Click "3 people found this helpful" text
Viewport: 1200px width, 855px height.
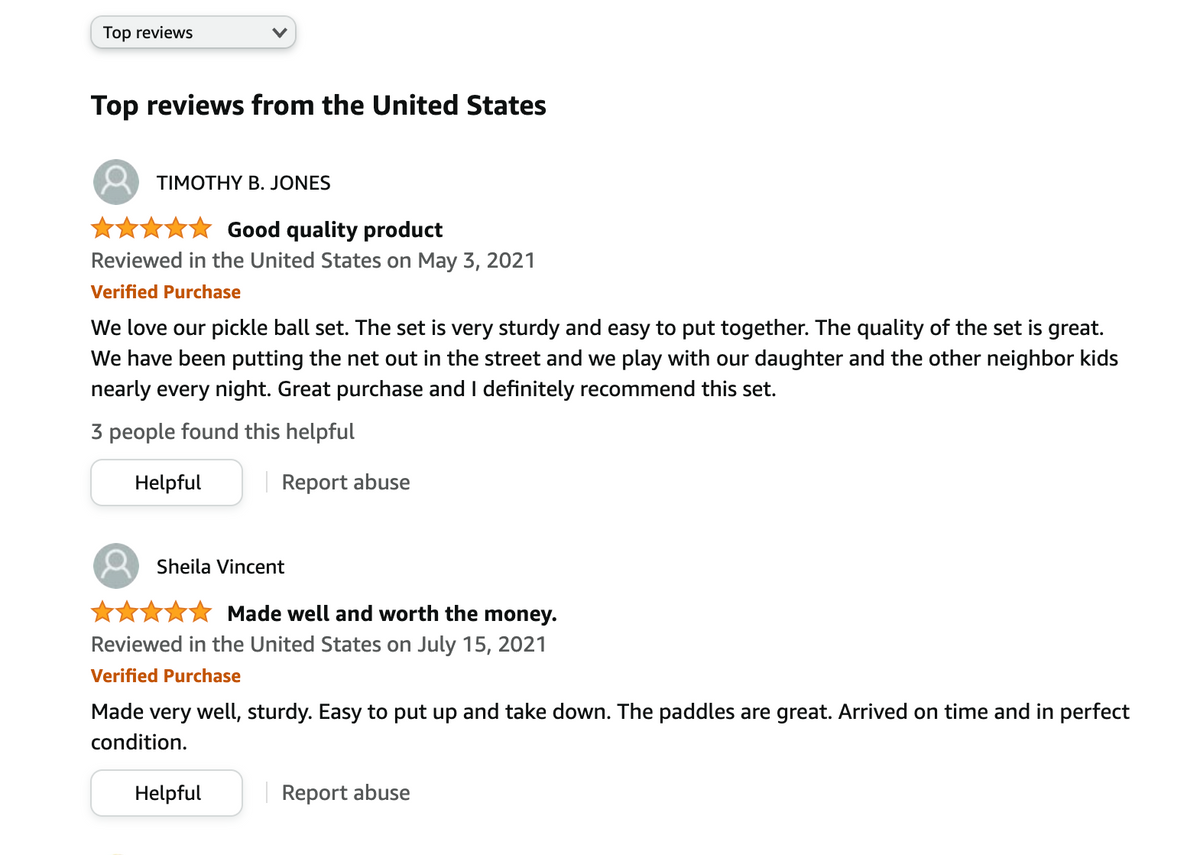coord(222,432)
